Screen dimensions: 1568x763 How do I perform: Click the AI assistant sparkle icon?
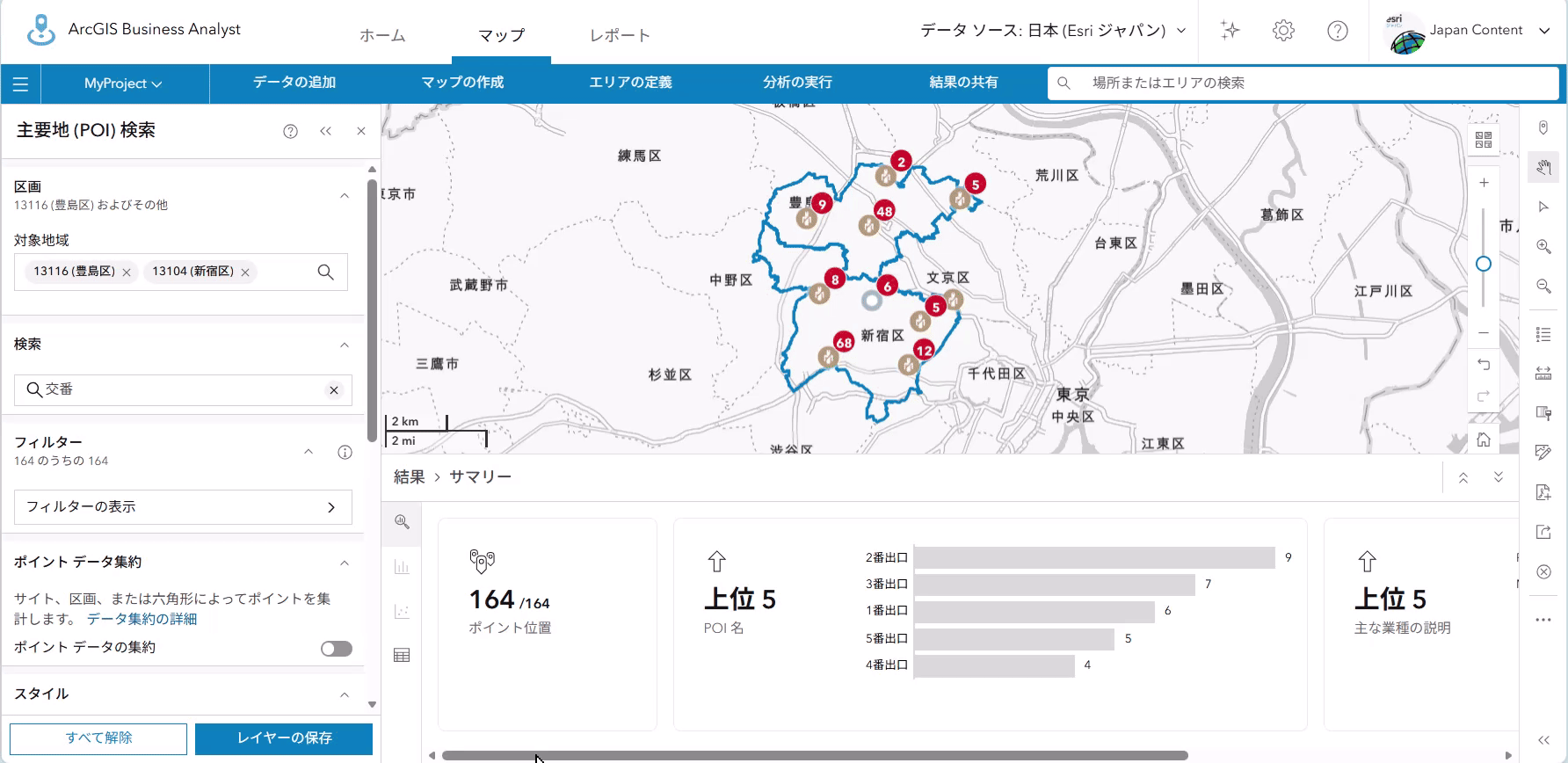[x=1230, y=31]
